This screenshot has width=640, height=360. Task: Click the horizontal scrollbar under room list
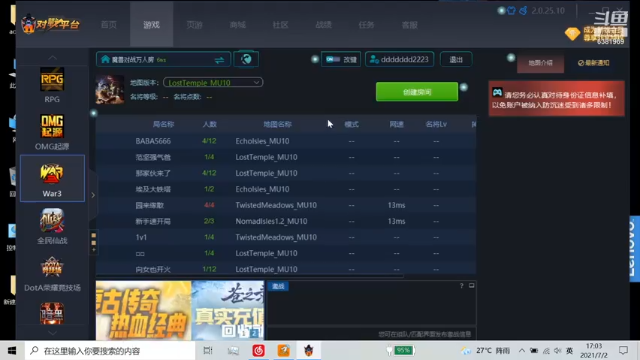coord(250,276)
